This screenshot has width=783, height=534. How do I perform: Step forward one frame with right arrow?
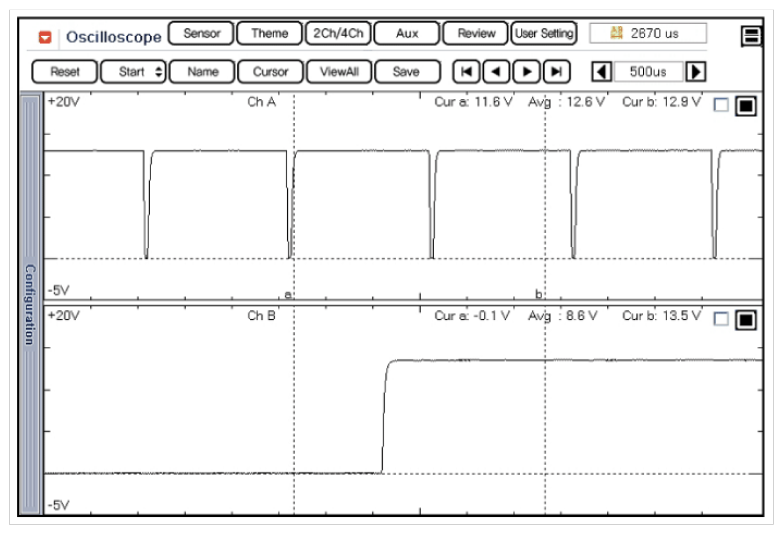[526, 72]
